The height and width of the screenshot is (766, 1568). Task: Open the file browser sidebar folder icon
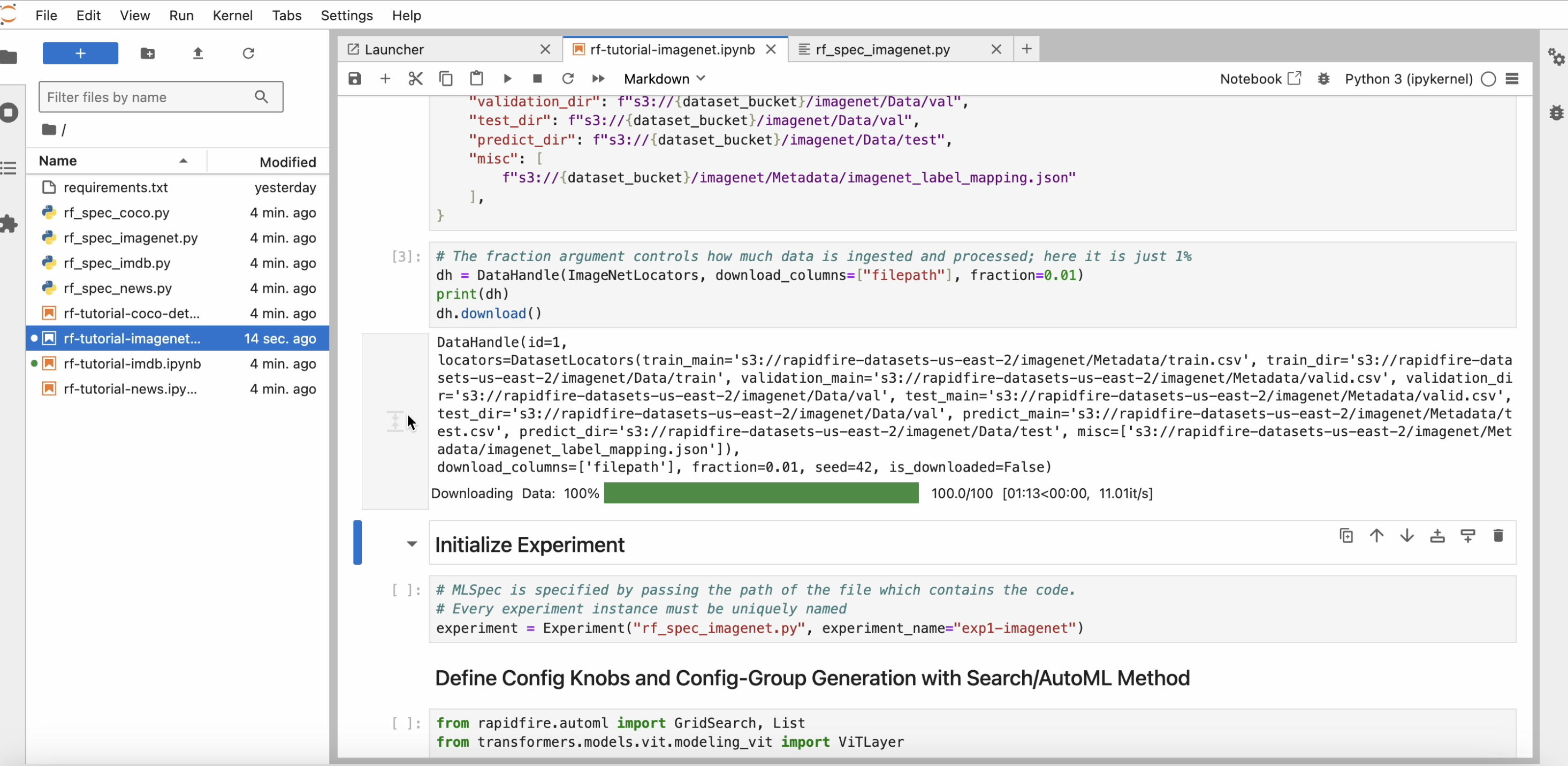[9, 57]
